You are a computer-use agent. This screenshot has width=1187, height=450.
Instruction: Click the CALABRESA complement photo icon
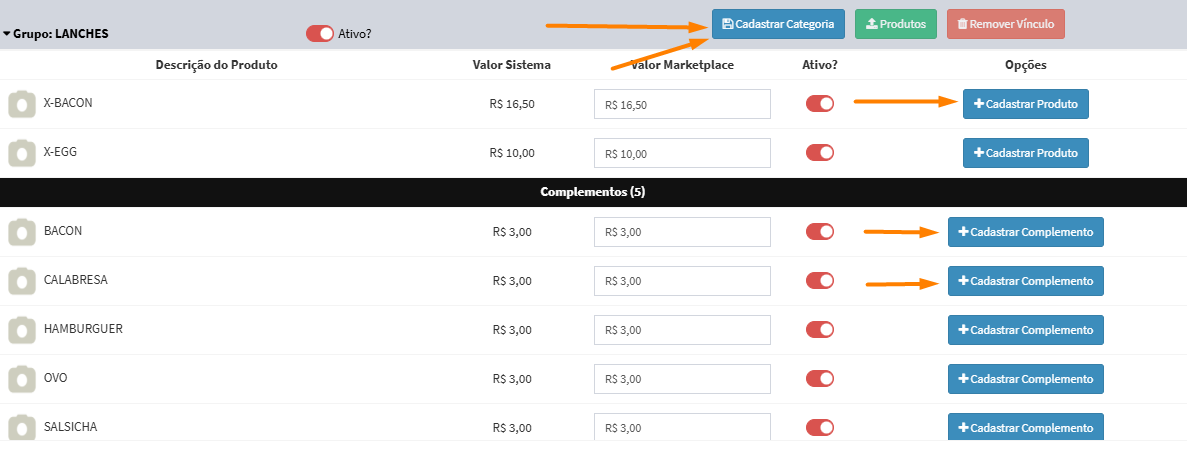(22, 281)
